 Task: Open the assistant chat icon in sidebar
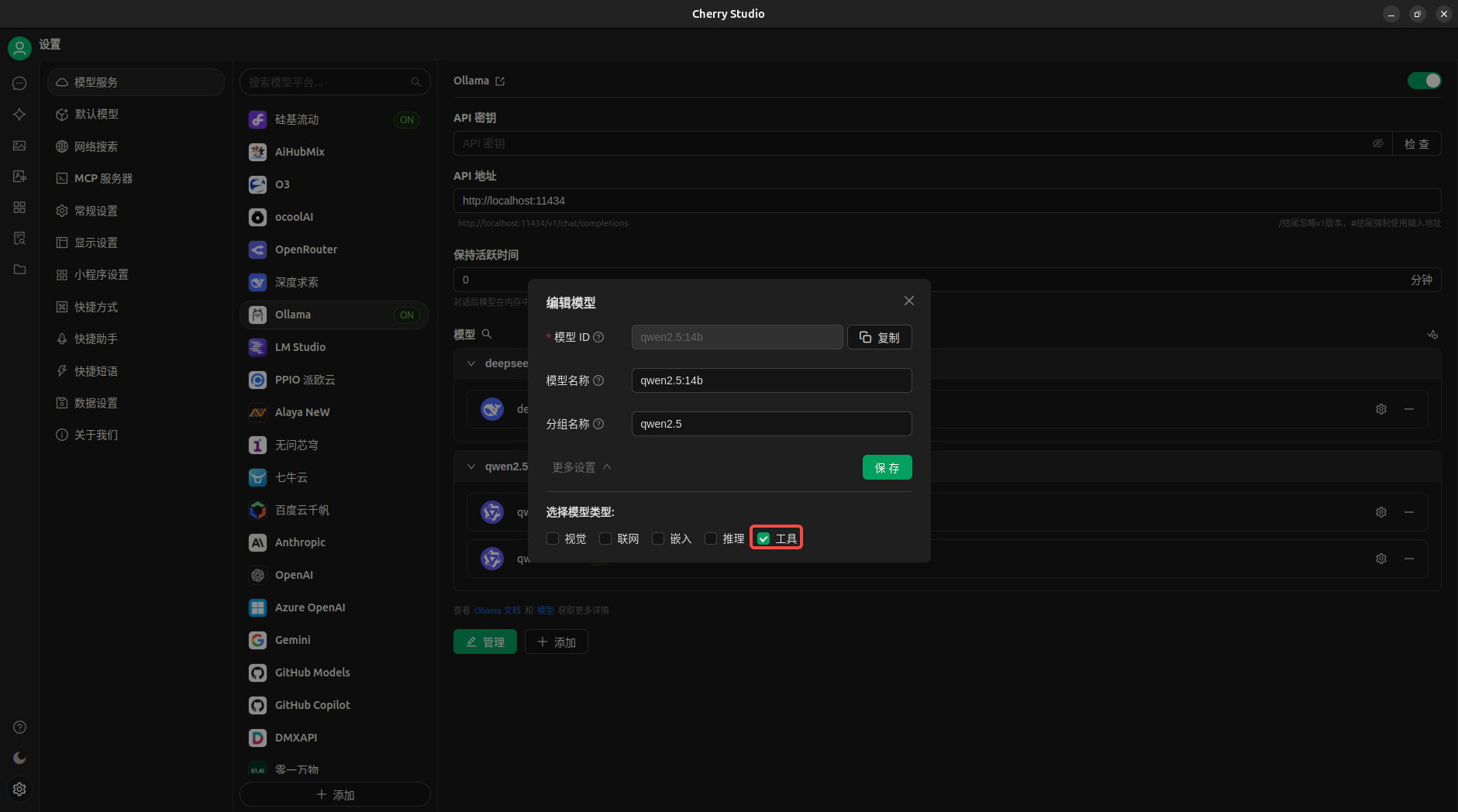(19, 84)
